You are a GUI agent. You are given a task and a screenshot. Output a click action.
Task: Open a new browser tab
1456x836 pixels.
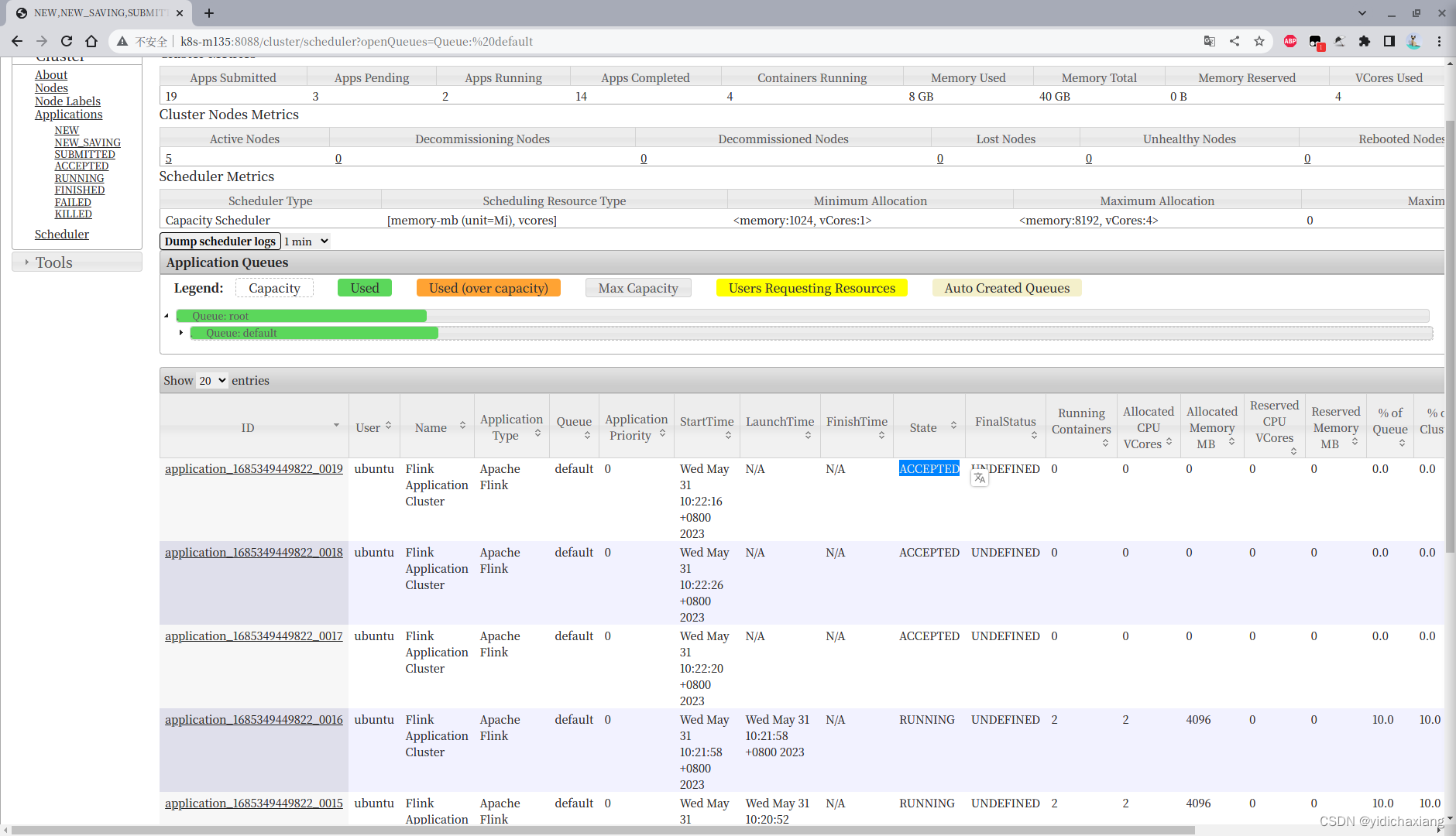click(209, 13)
